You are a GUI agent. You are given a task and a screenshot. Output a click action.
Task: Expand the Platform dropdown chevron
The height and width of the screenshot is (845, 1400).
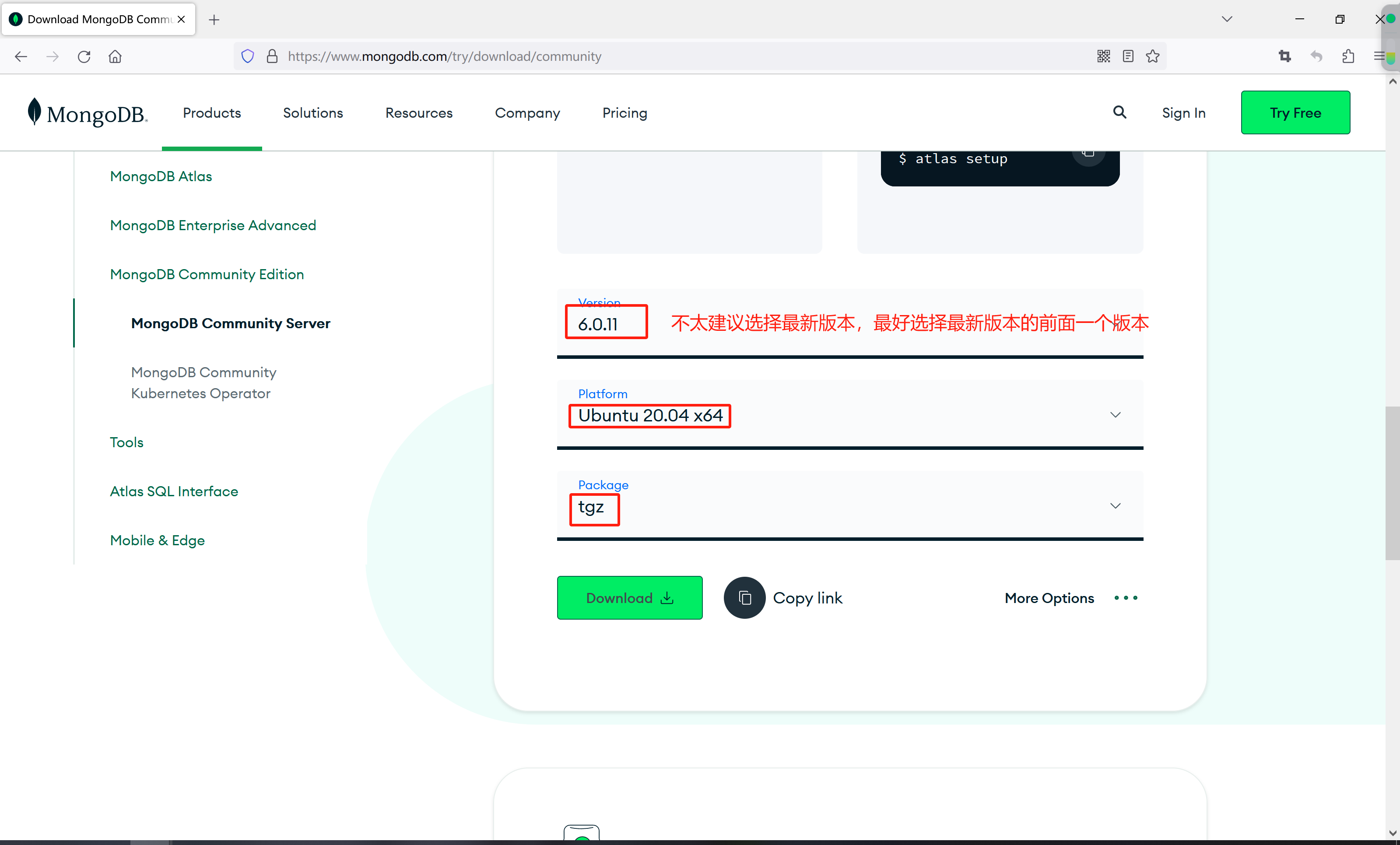(x=1116, y=415)
